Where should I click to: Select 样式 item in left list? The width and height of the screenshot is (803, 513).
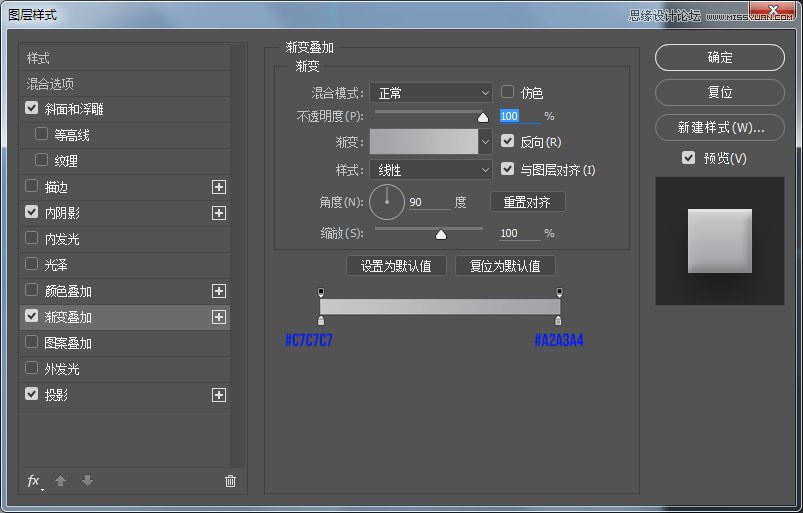point(124,58)
